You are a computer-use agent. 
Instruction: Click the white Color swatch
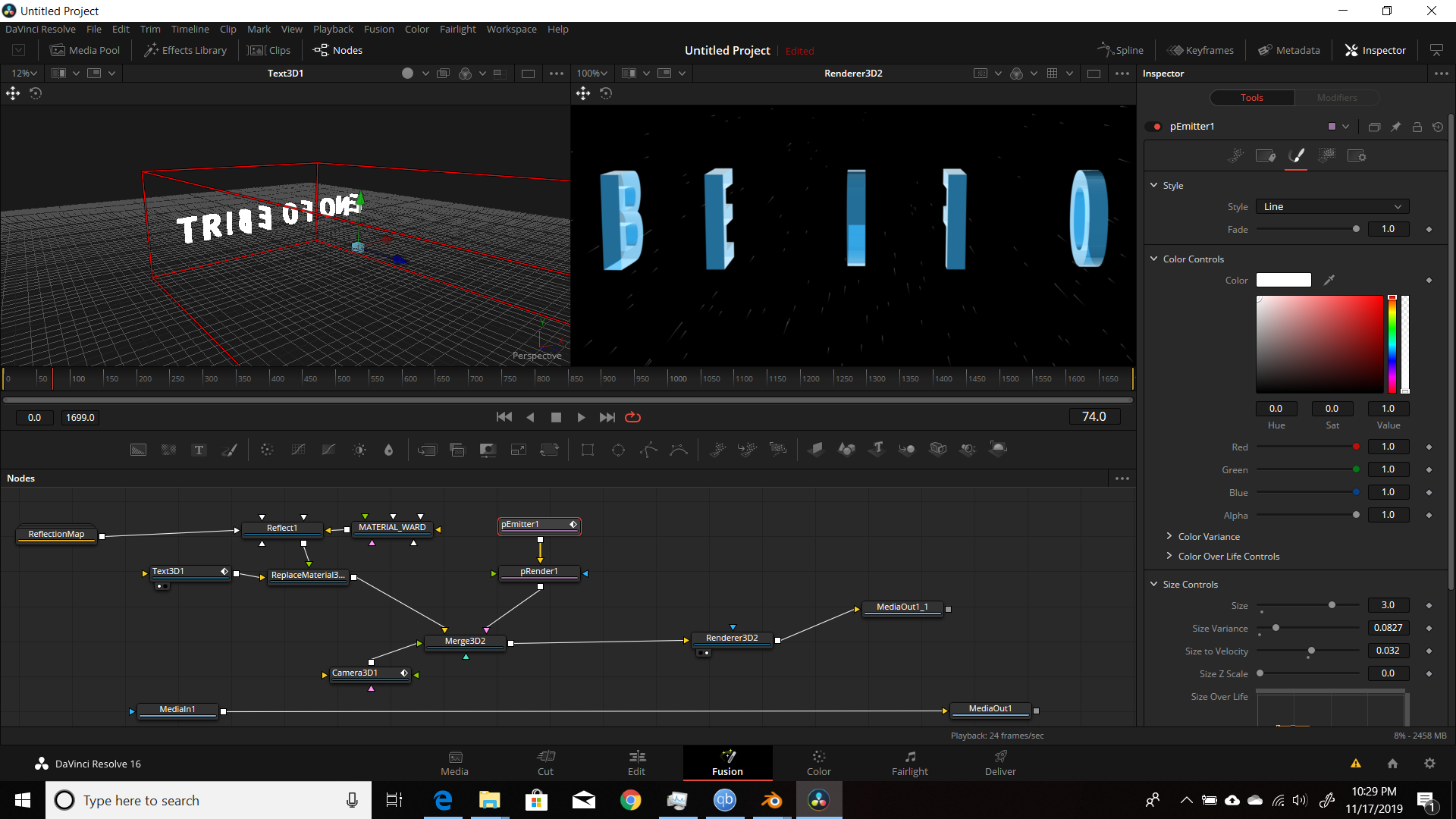1283,280
